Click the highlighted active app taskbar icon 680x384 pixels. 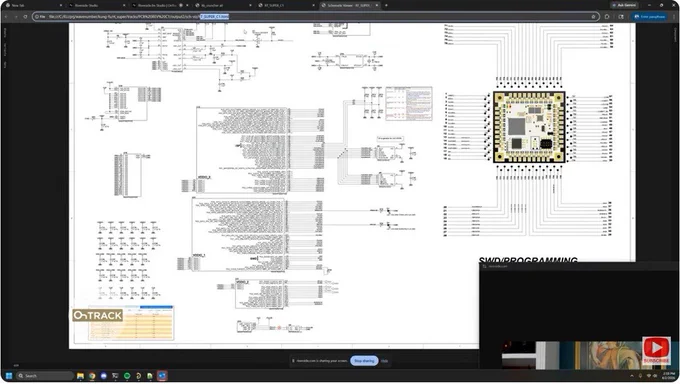tap(162, 375)
